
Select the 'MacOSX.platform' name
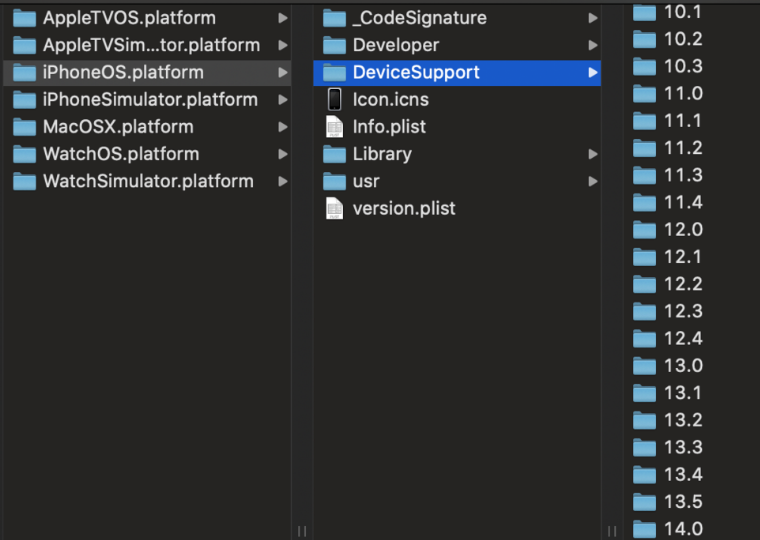[118, 127]
